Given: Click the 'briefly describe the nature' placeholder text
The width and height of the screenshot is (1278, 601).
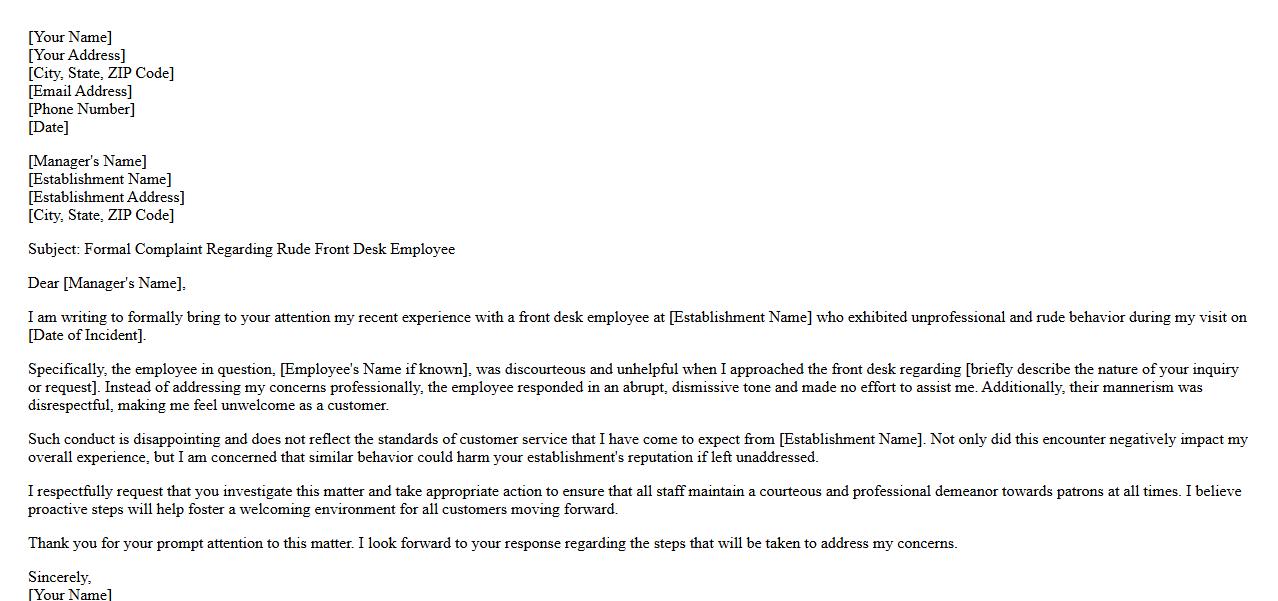Looking at the screenshot, I should click(1102, 369).
